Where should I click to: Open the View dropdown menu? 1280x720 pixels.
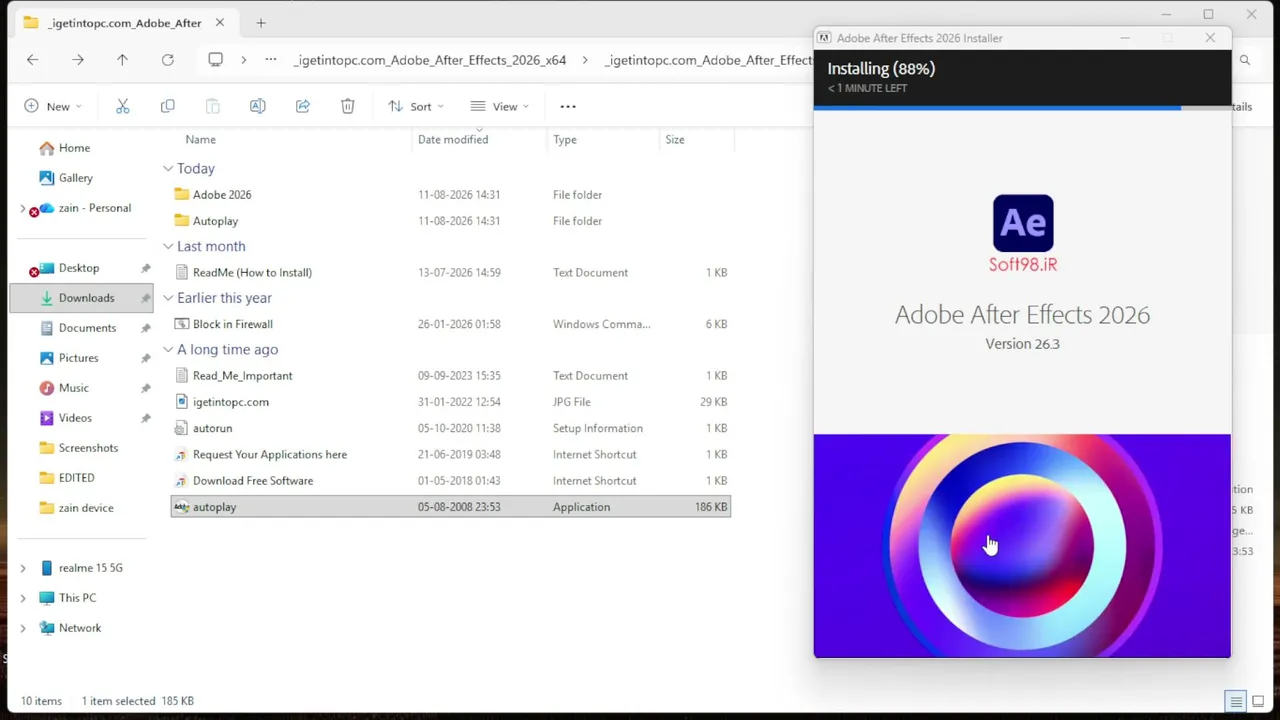pyautogui.click(x=499, y=106)
